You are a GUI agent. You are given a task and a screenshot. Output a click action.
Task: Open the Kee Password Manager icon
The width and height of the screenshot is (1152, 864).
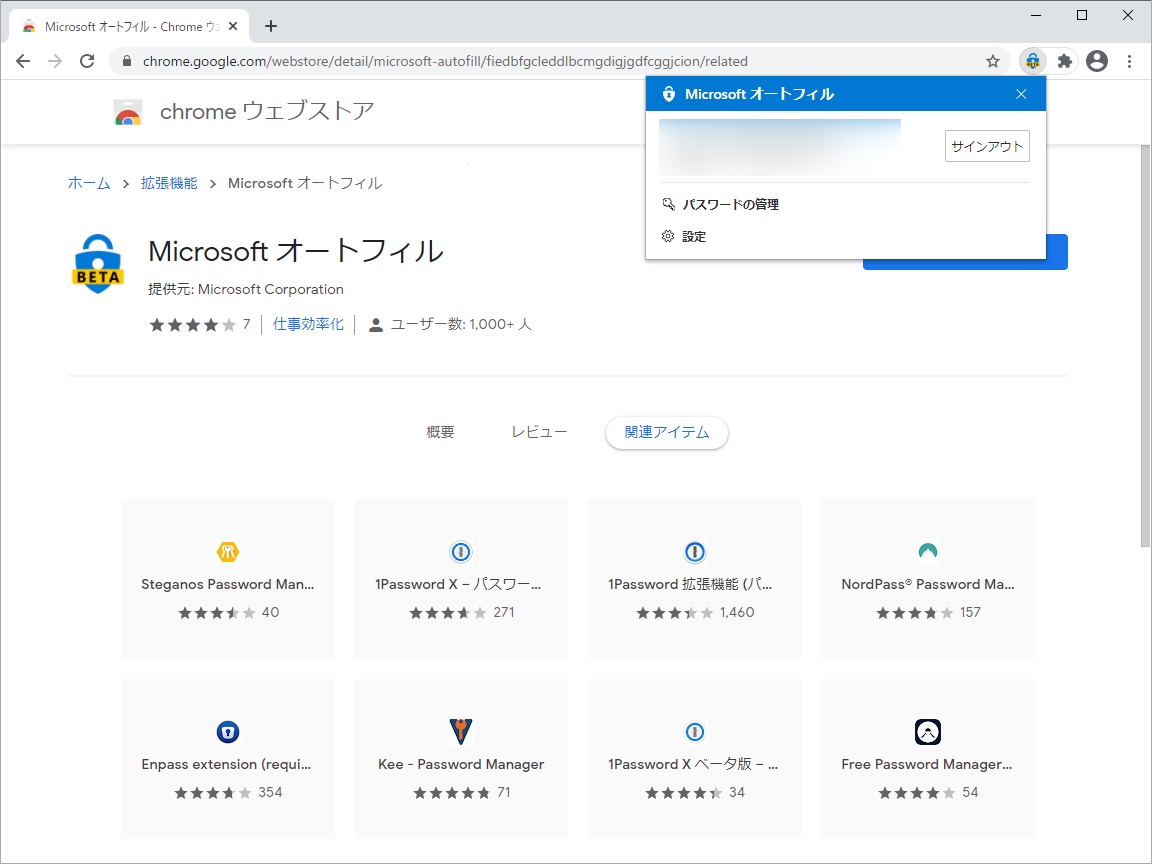tap(460, 731)
